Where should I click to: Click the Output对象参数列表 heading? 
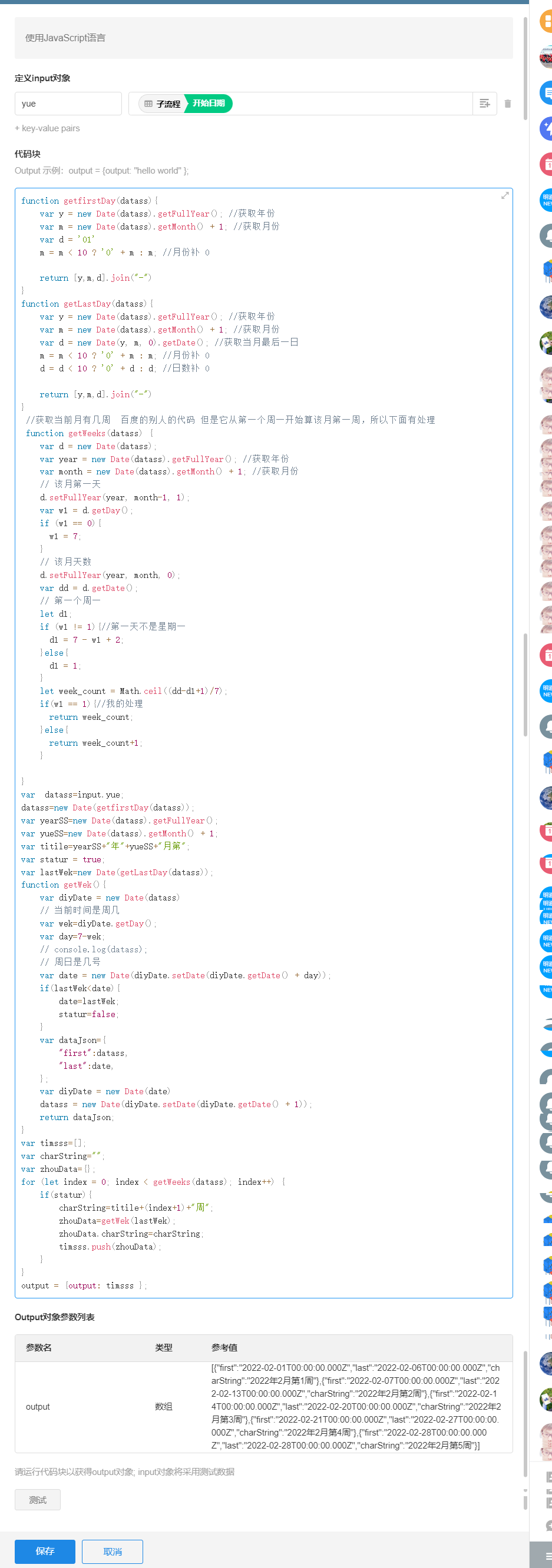click(x=55, y=1317)
